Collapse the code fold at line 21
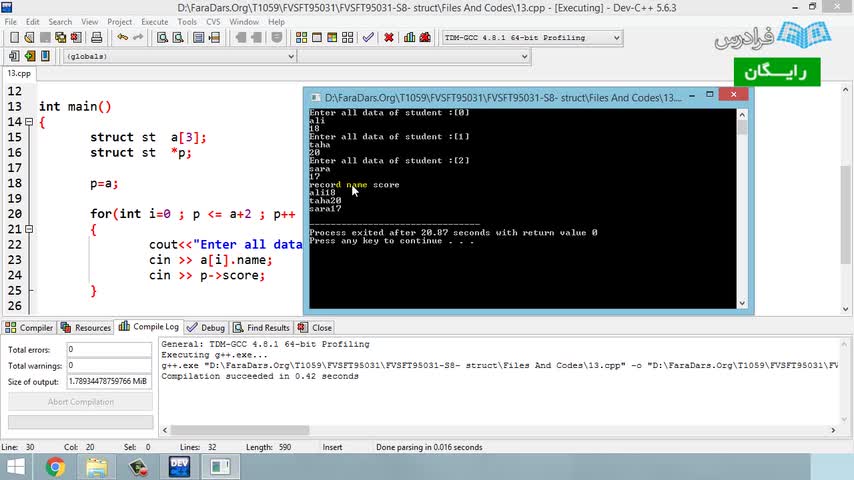This screenshot has height=480, width=854. tap(29, 229)
